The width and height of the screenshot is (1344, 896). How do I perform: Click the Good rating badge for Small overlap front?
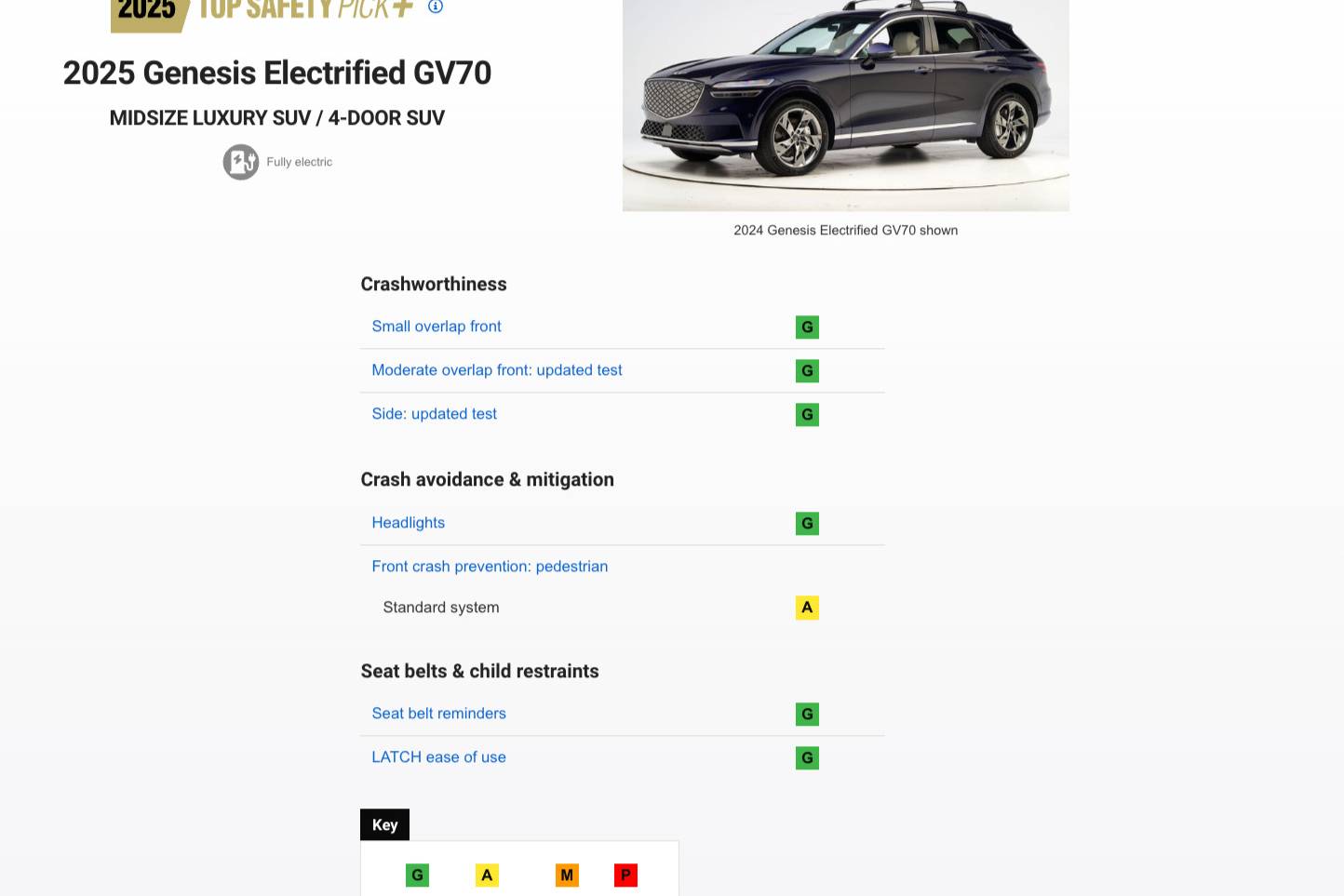click(807, 328)
